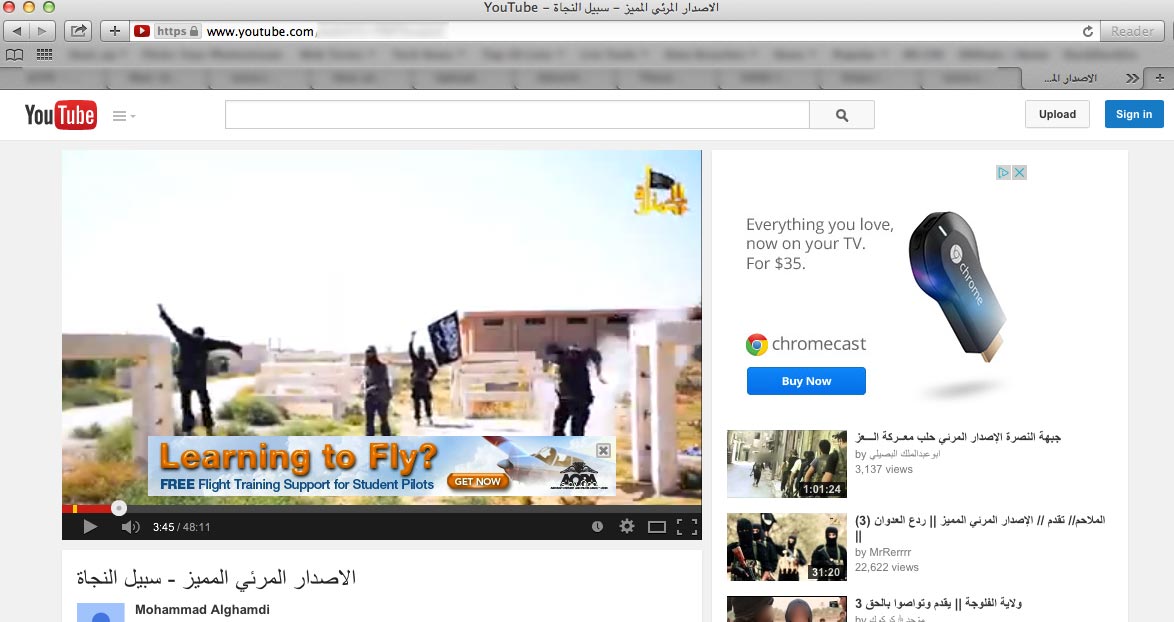Screen dimensions: 1174x622
Task: Show hidden tabs with the double chevron
Action: click(x=1132, y=77)
